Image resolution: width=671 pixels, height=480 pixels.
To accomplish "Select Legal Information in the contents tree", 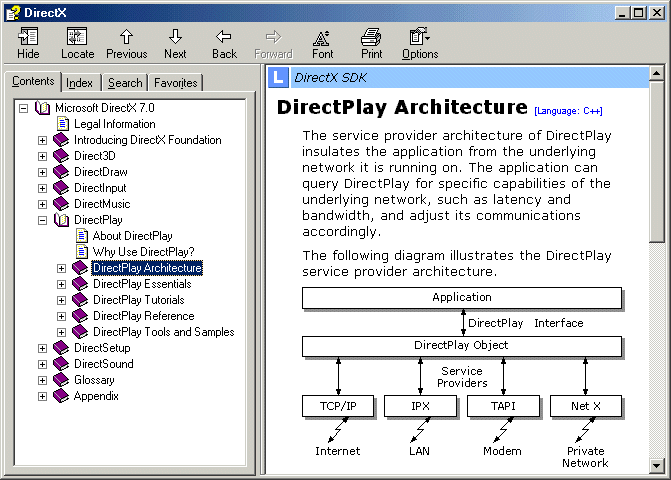I will (x=114, y=124).
